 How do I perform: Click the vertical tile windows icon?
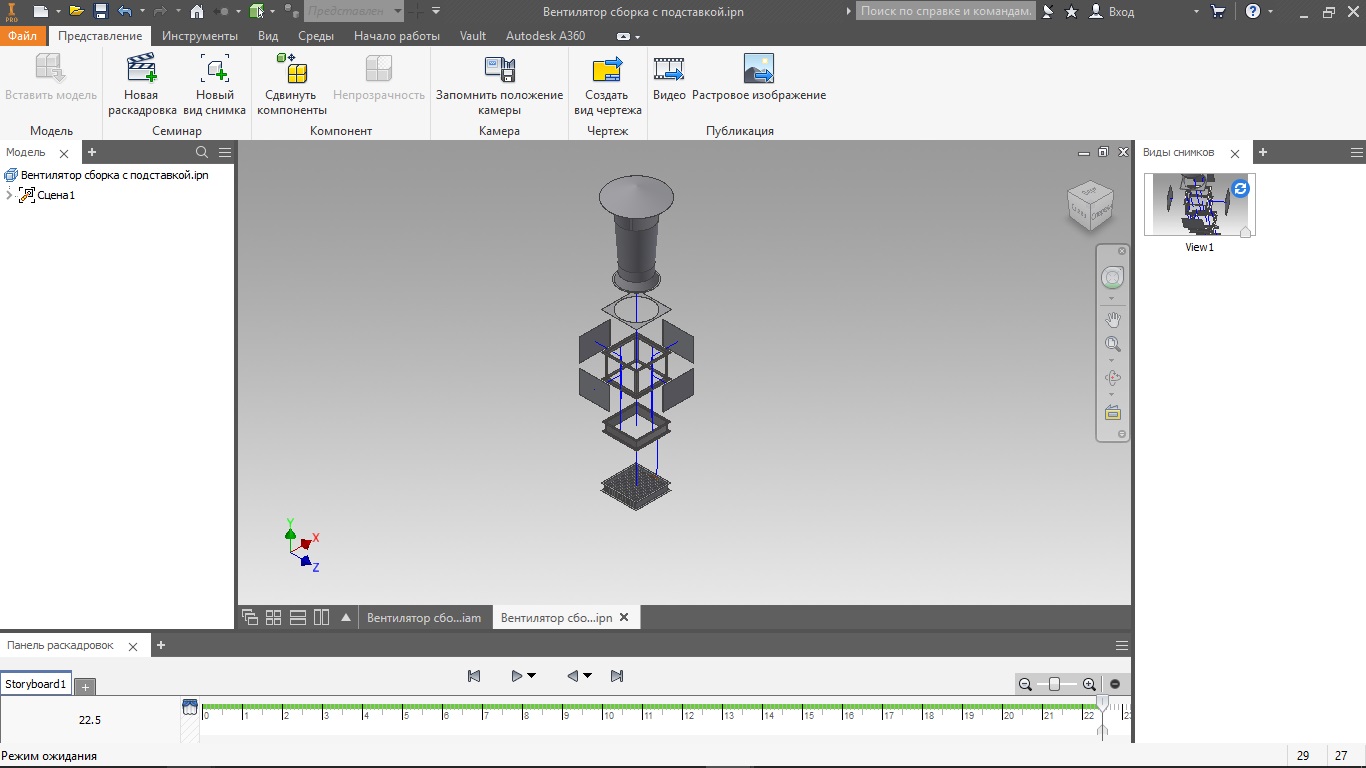pos(321,617)
